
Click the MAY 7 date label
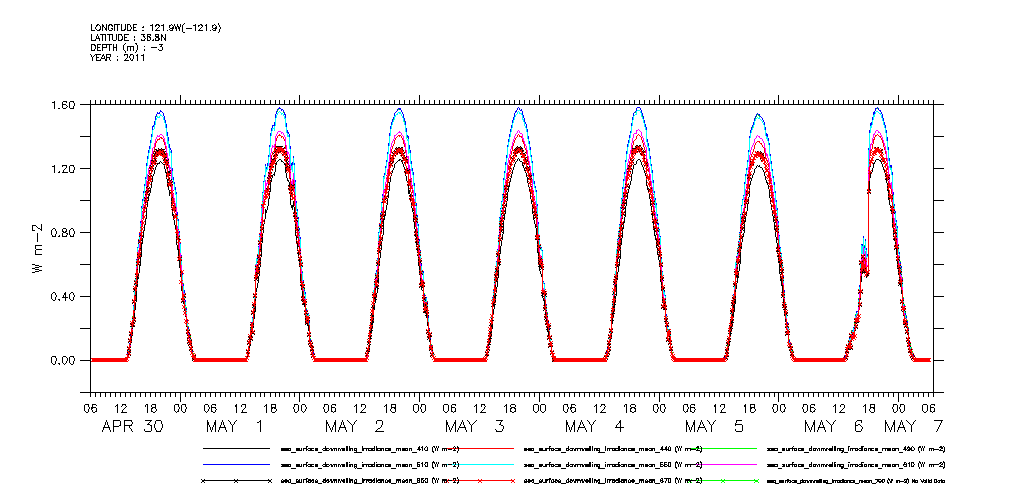913,426
